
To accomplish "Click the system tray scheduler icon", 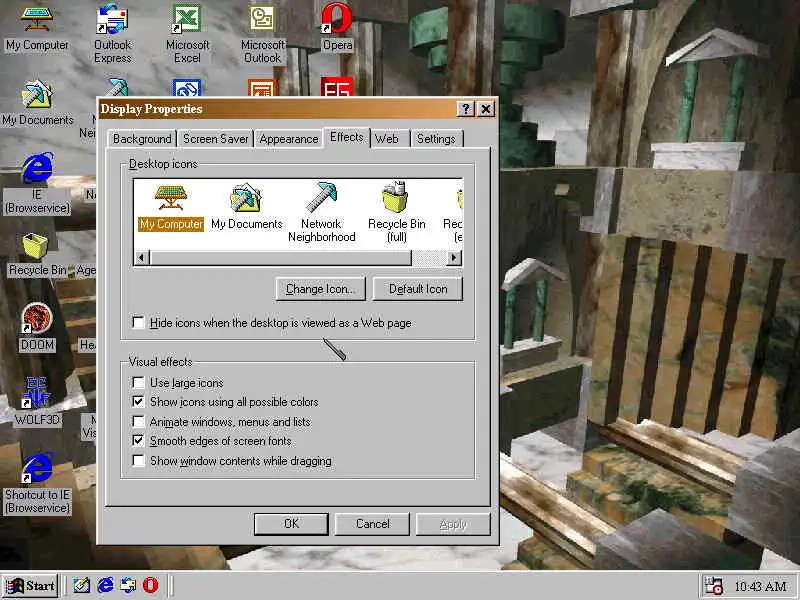I will click(713, 586).
